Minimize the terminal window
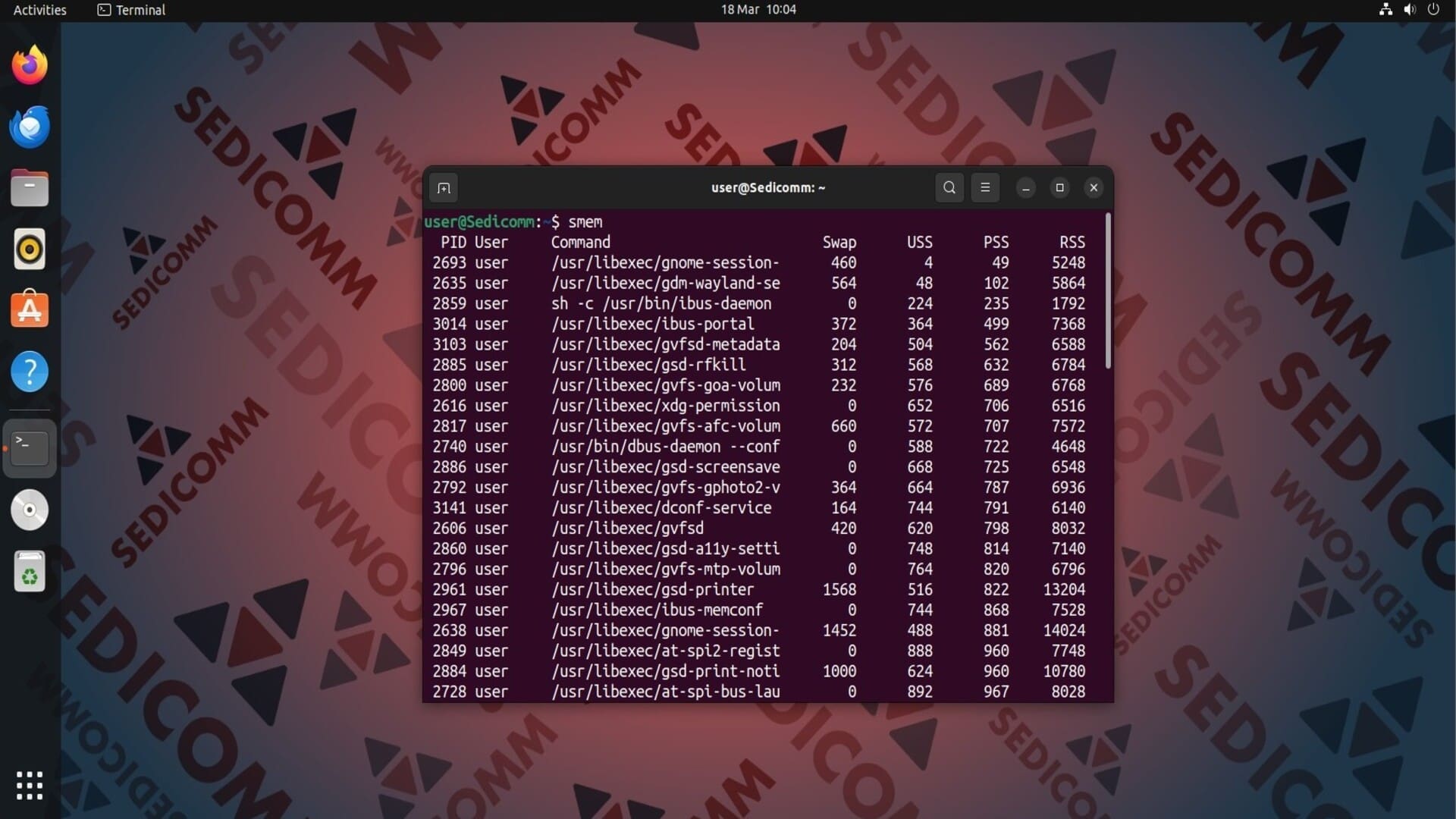This screenshot has width=1456, height=819. pos(1025,188)
